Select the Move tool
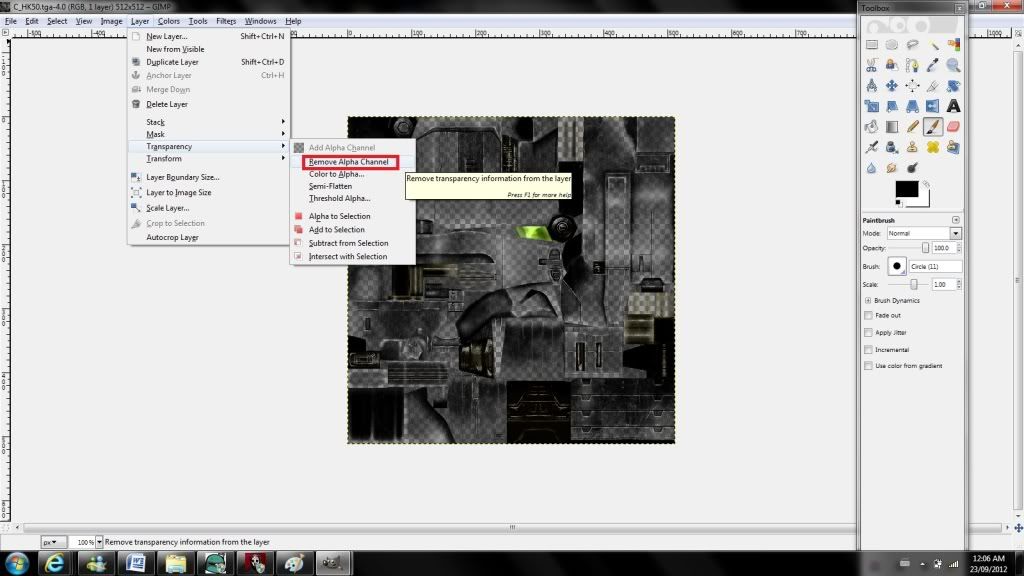Image resolution: width=1024 pixels, height=576 pixels. (891, 86)
